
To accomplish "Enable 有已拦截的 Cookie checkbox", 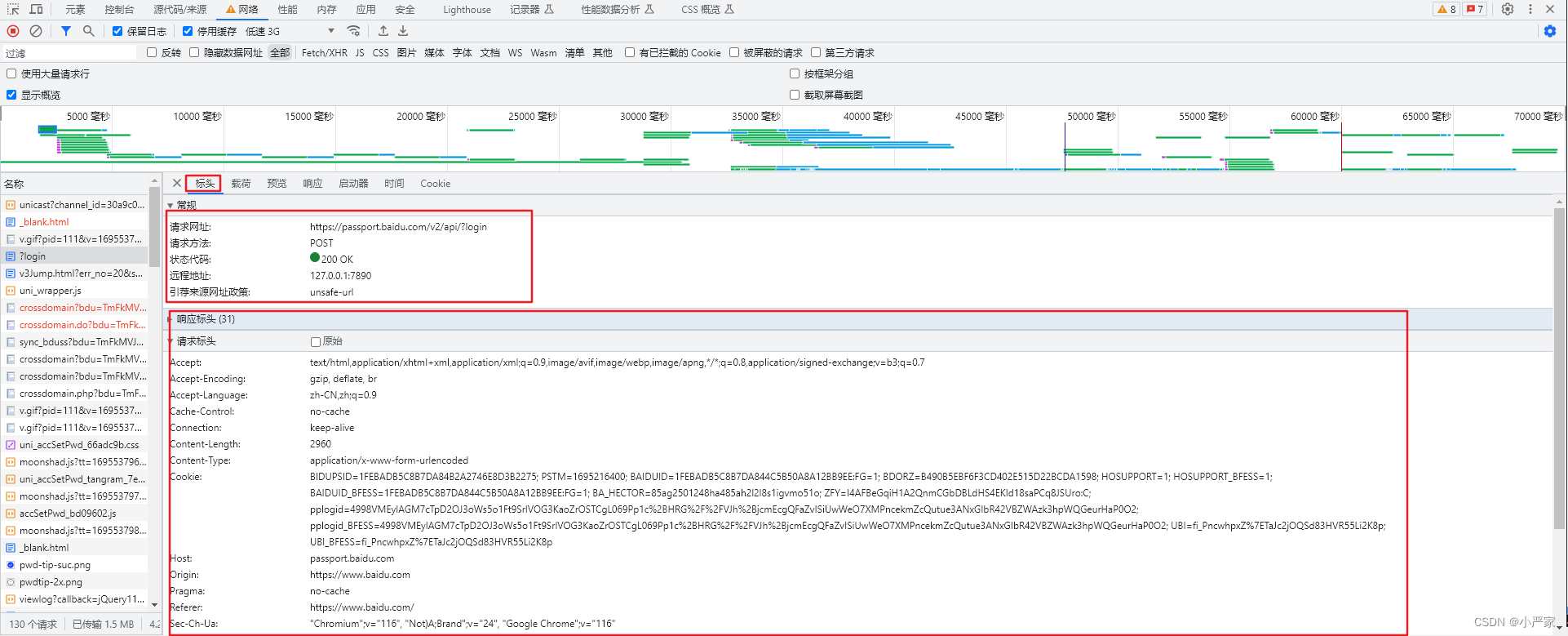I will point(630,52).
